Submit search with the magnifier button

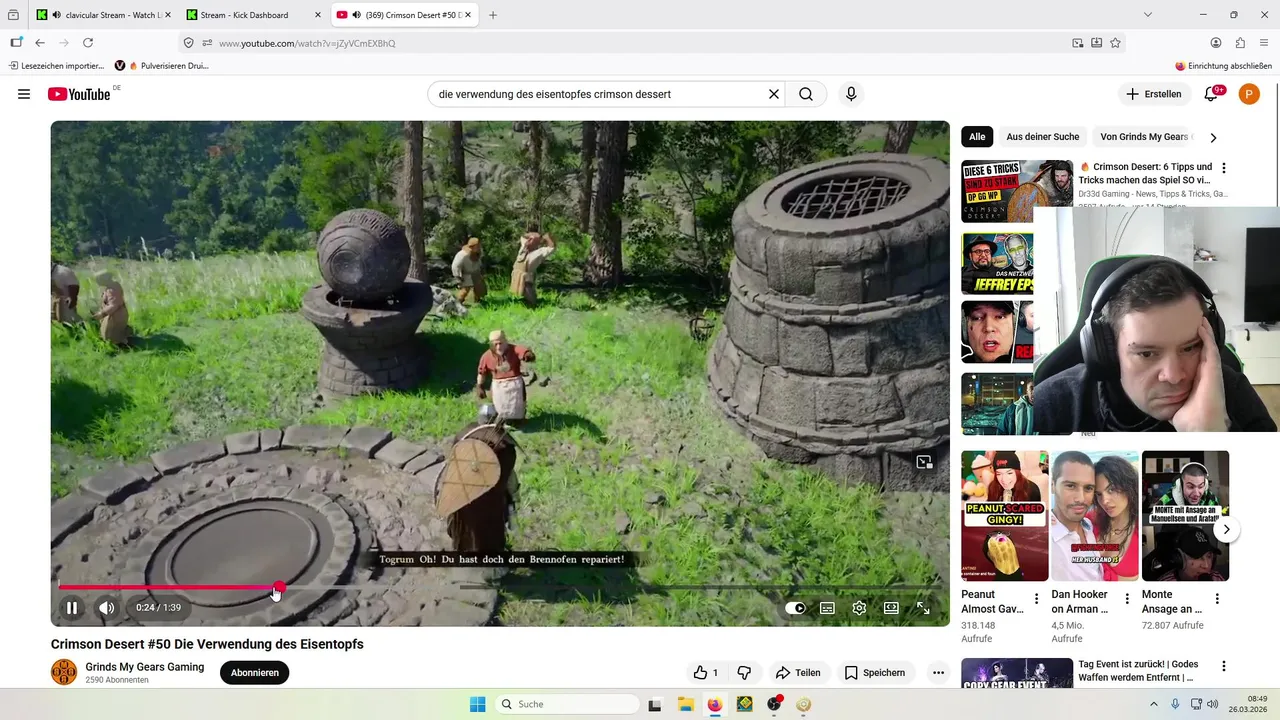tap(806, 94)
